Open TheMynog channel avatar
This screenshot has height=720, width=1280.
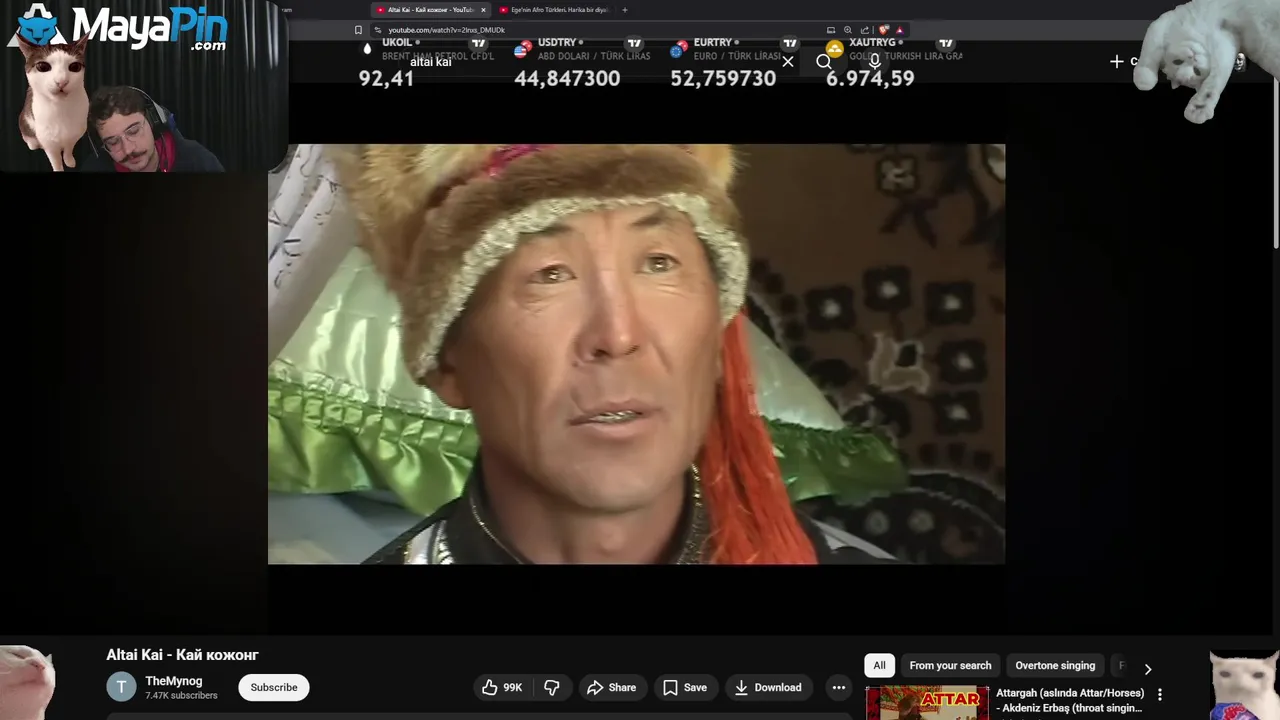click(121, 687)
